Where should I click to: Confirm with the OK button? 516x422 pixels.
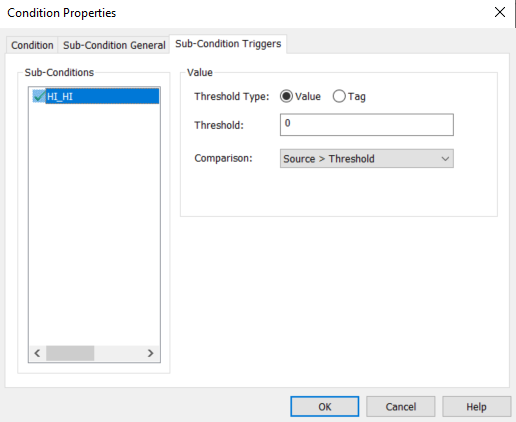click(325, 407)
